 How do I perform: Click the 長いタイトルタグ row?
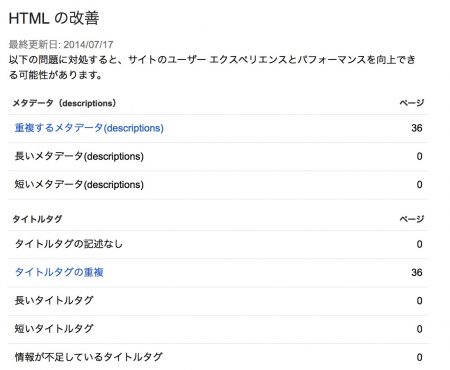218,301
